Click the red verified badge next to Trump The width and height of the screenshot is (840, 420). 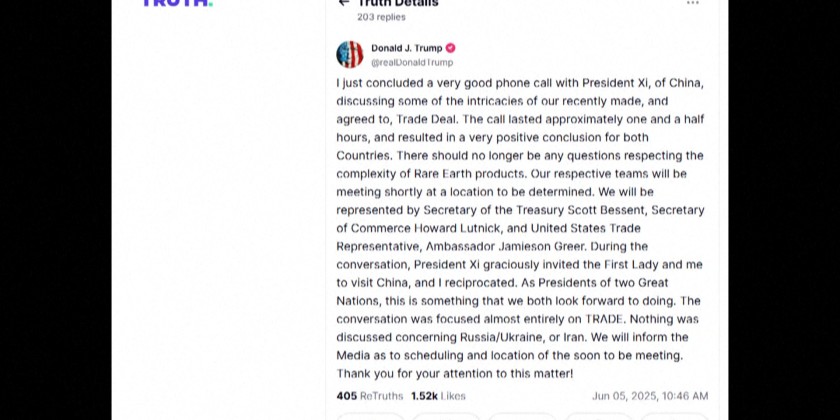451,48
